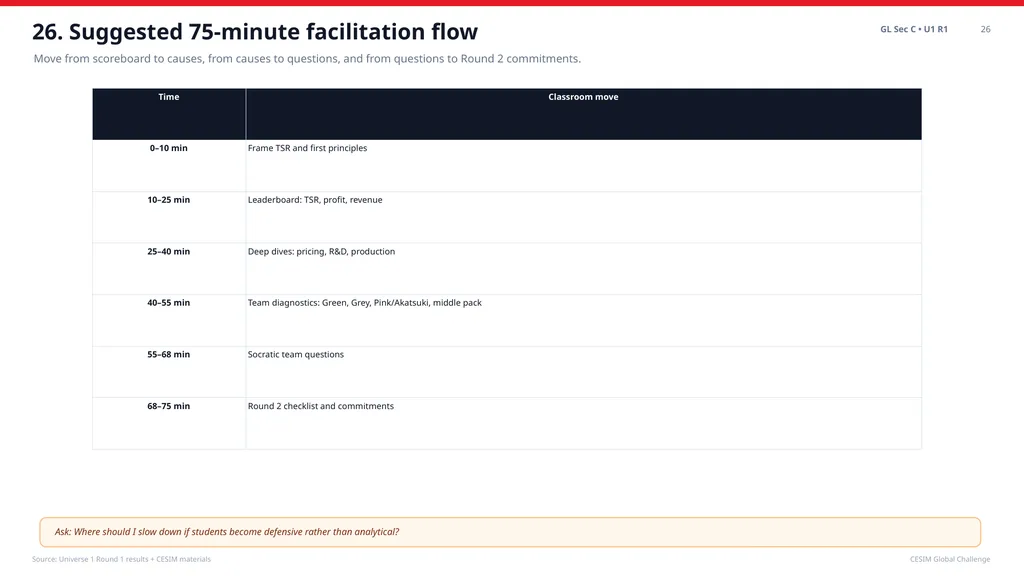This screenshot has width=1024, height=576.
Task: Click the 'GL Sec C • U1 R1' header label
Action: coord(914,29)
